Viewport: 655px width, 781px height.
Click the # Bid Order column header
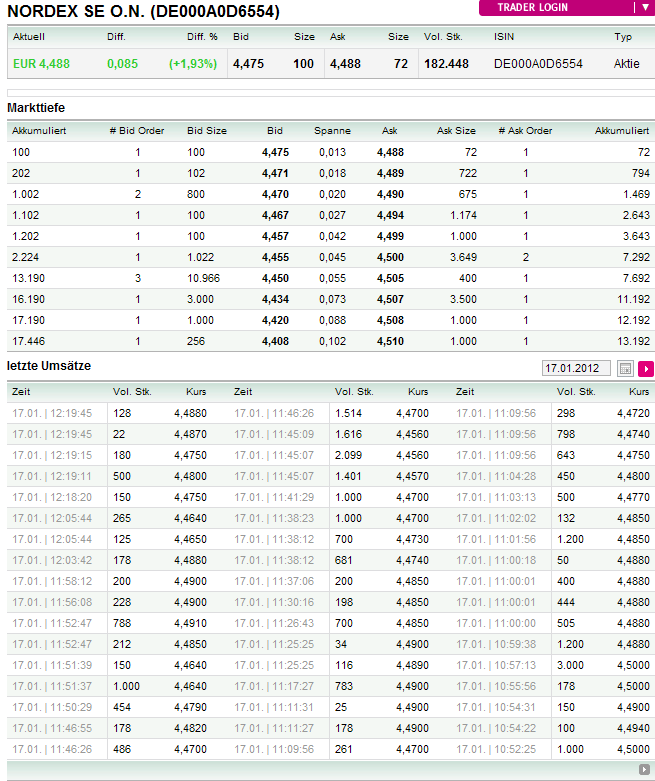[136, 131]
